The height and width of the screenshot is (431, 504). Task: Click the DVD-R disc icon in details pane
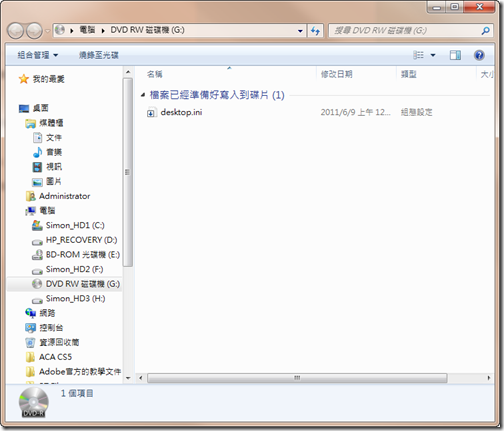(34, 402)
